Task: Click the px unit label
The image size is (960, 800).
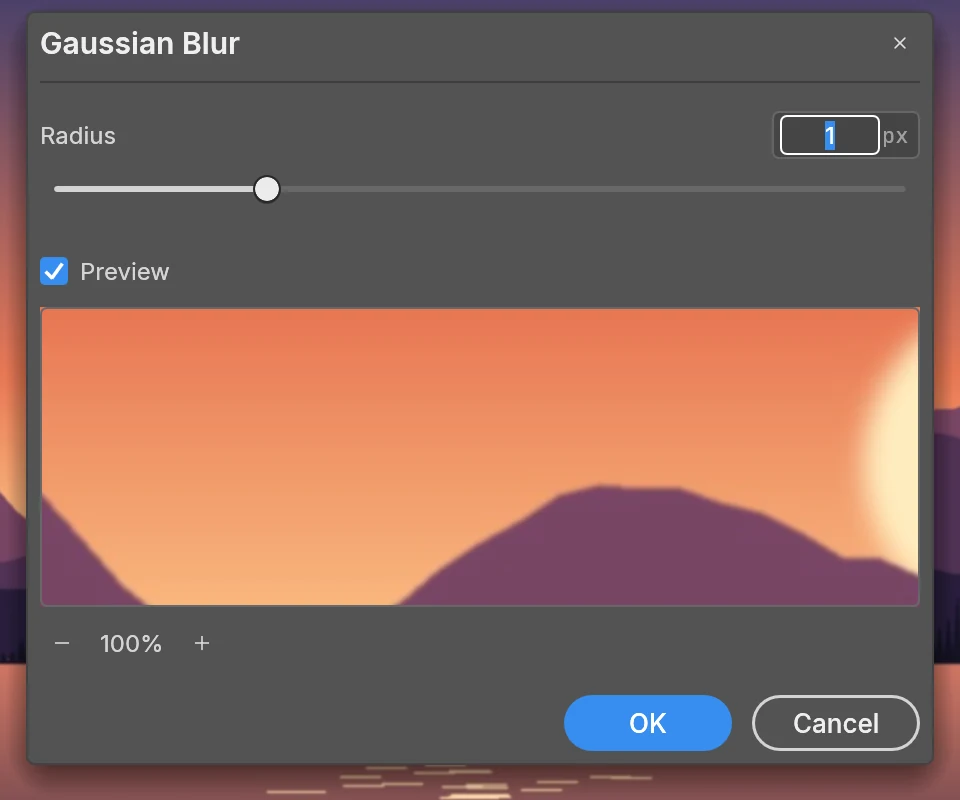Action: [895, 136]
